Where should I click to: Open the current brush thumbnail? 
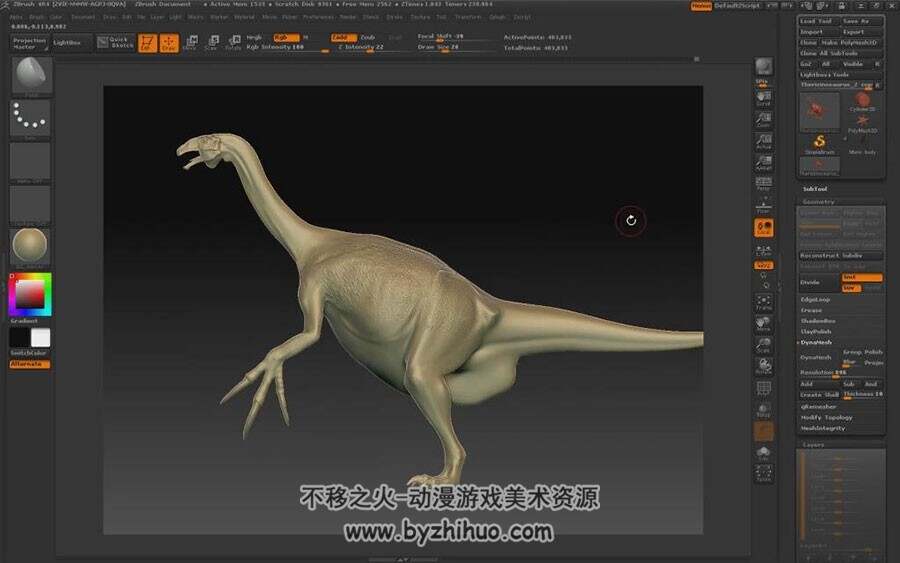pyautogui.click(x=31, y=75)
